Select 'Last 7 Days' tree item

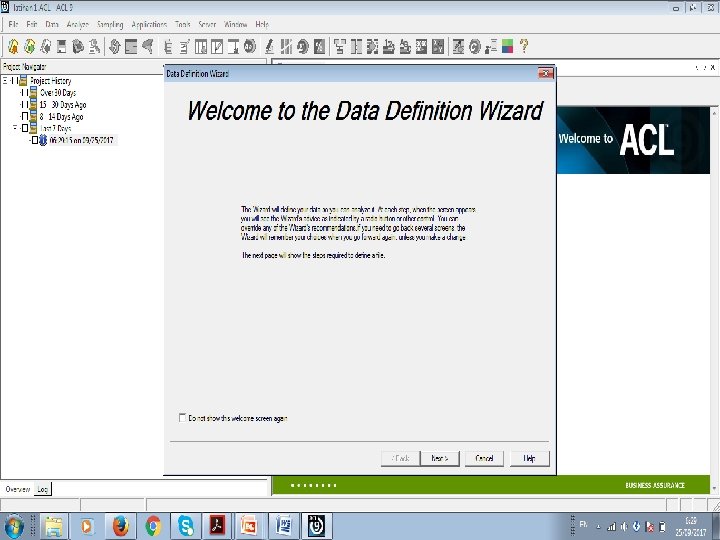pyautogui.click(x=56, y=128)
